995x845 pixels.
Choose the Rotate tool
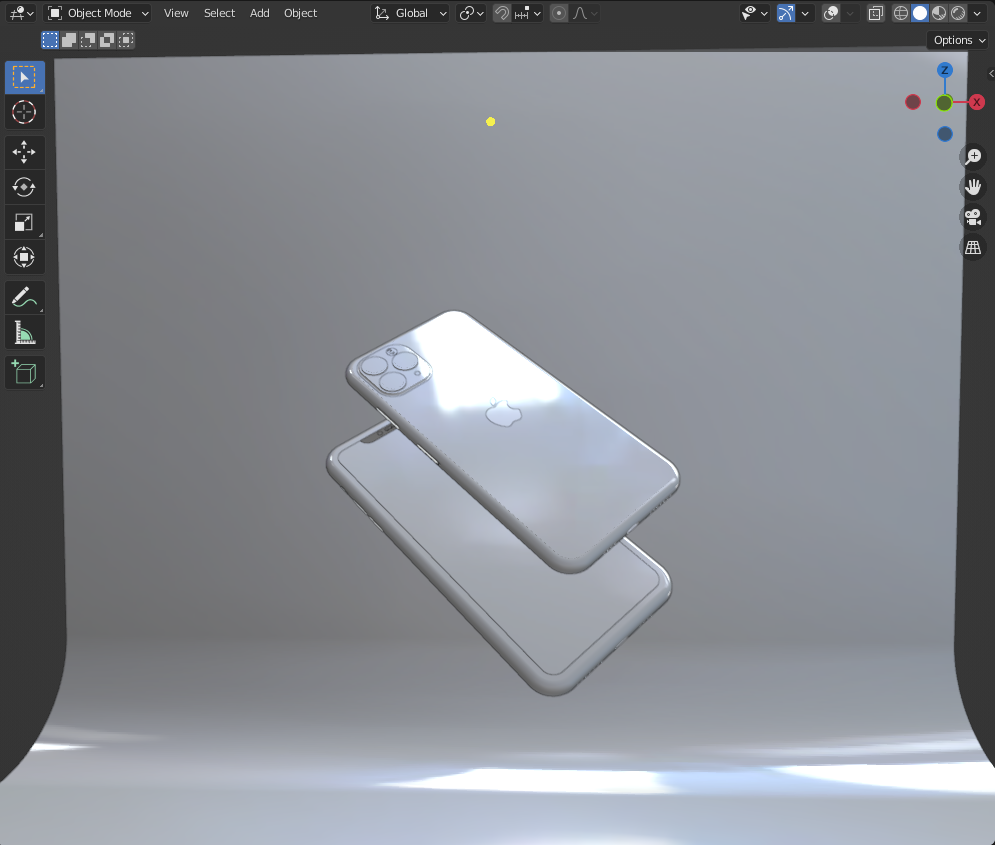coord(24,187)
